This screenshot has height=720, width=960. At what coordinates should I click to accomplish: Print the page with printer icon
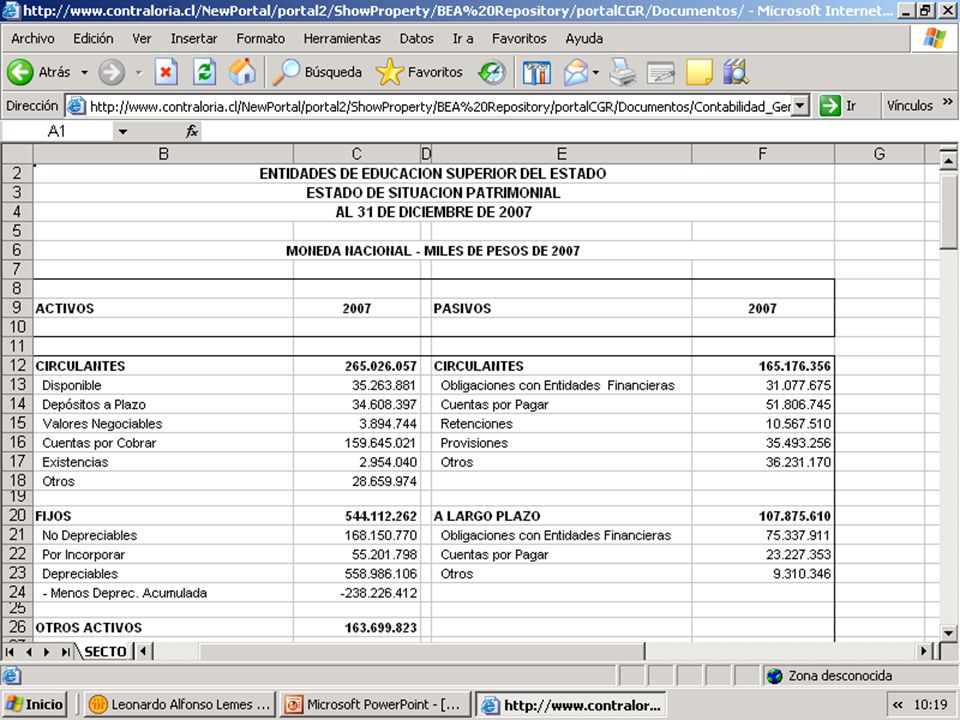[x=623, y=72]
